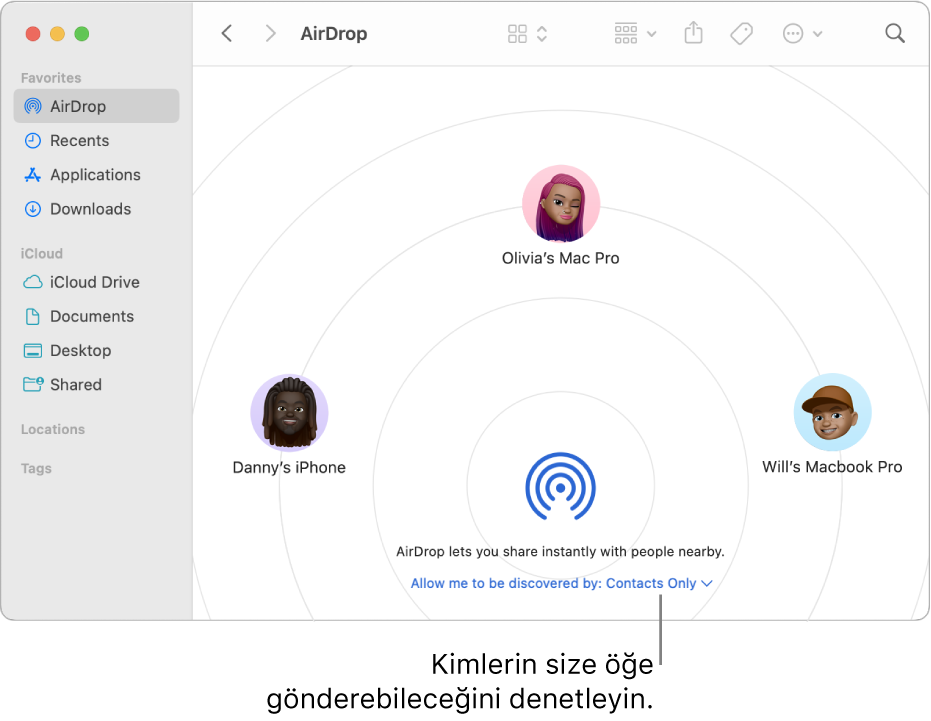Open the Finder search magnifier

tap(894, 33)
